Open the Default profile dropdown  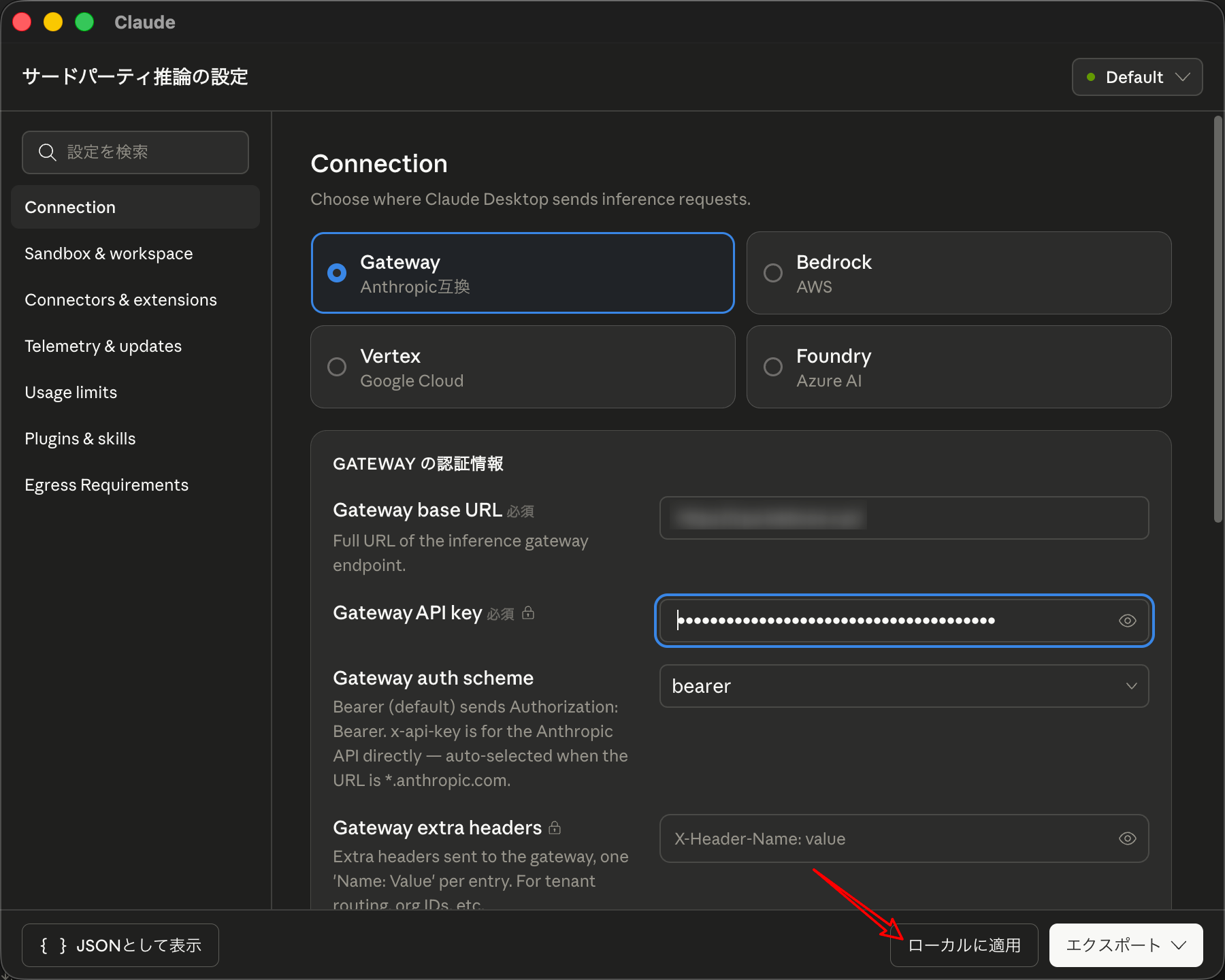pyautogui.click(x=1137, y=77)
